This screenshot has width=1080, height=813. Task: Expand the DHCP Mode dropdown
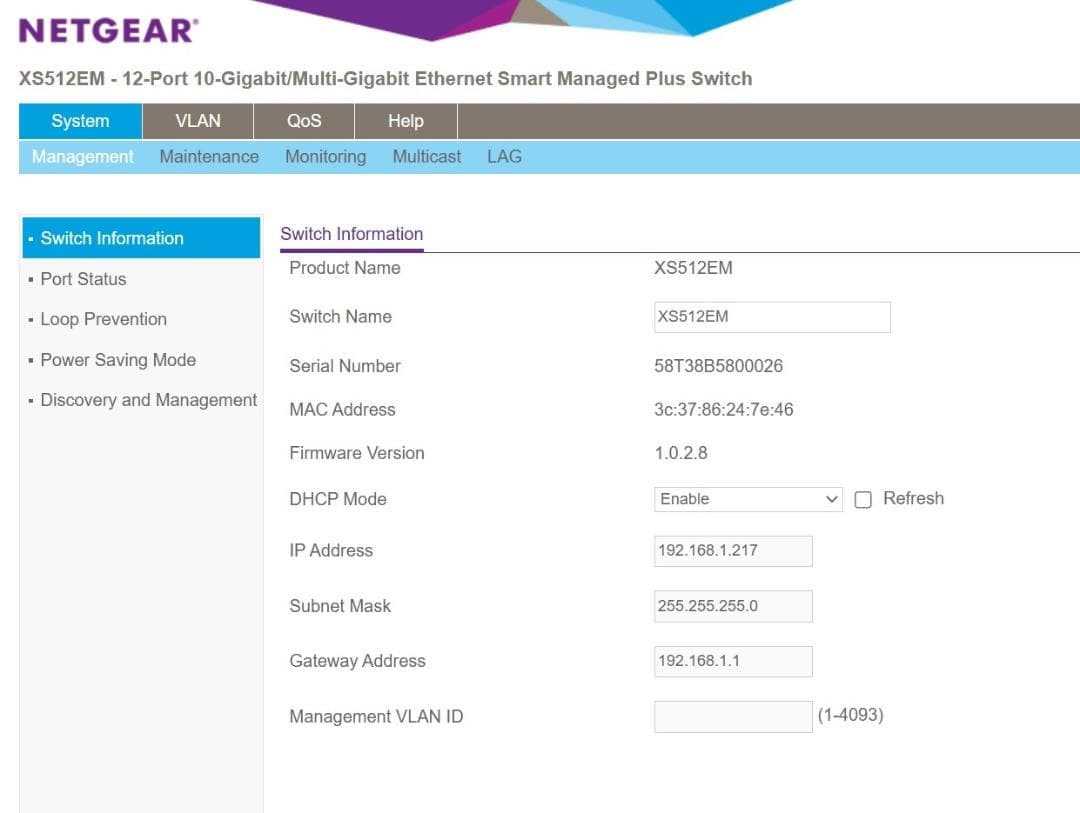click(x=748, y=499)
